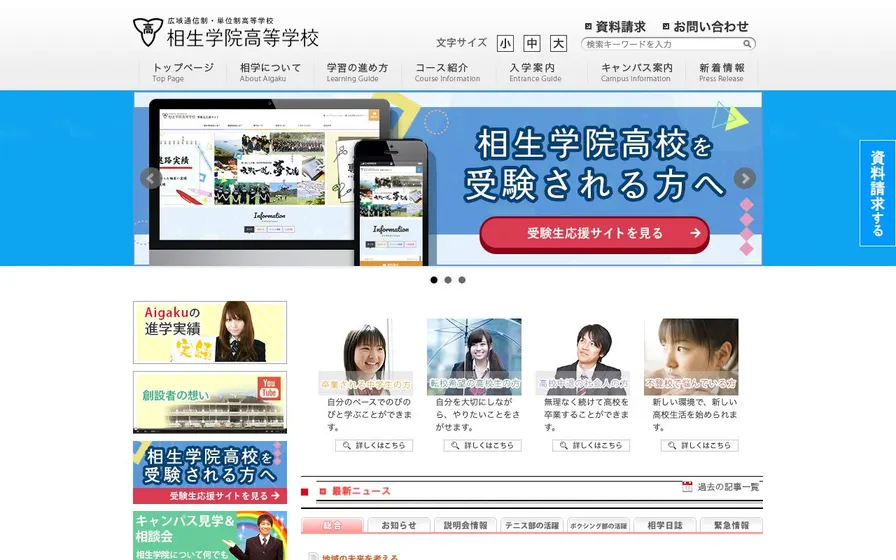This screenshot has width=896, height=560.
Task: Select the second carousel dot
Action: click(448, 280)
